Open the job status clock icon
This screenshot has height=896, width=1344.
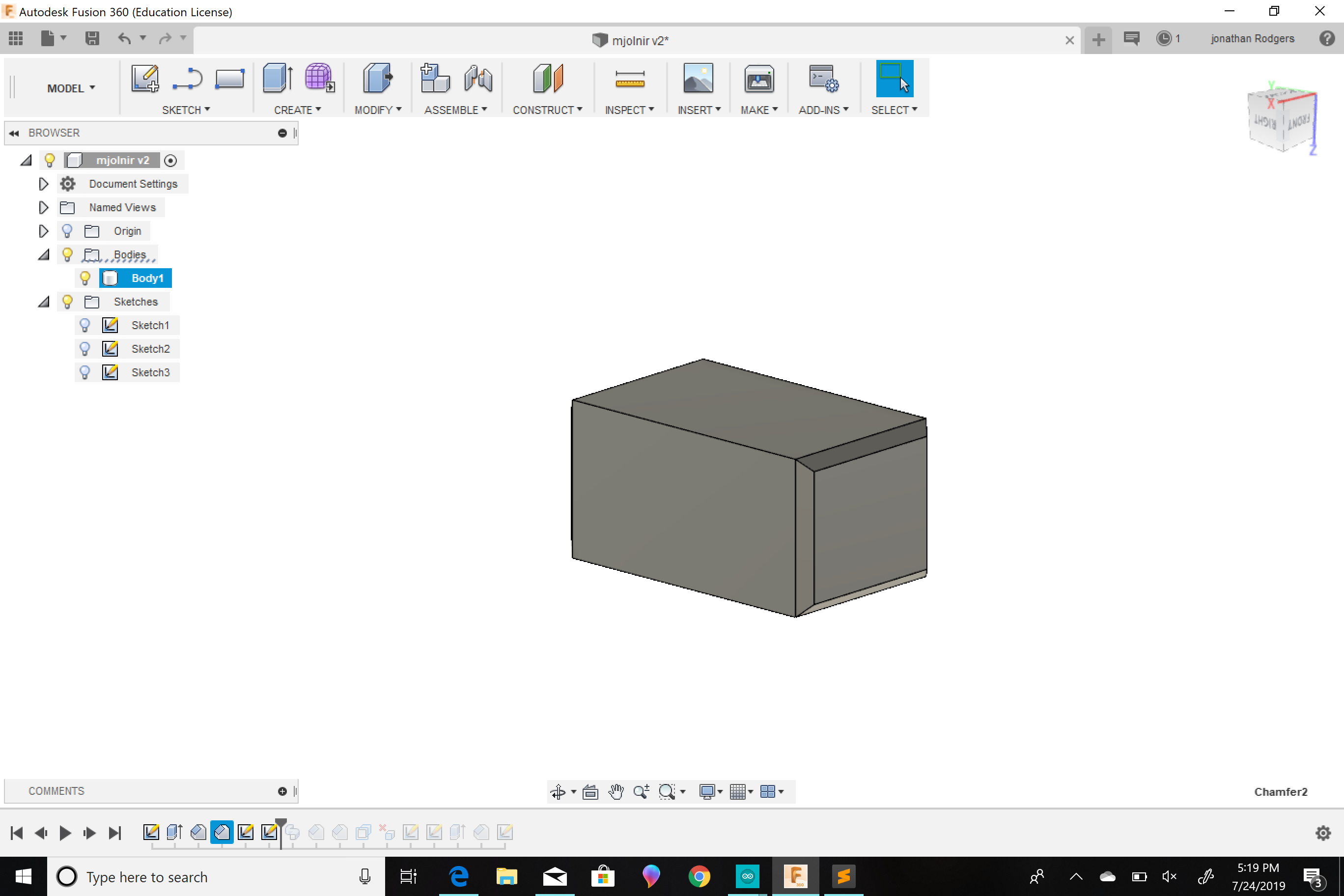(1163, 38)
